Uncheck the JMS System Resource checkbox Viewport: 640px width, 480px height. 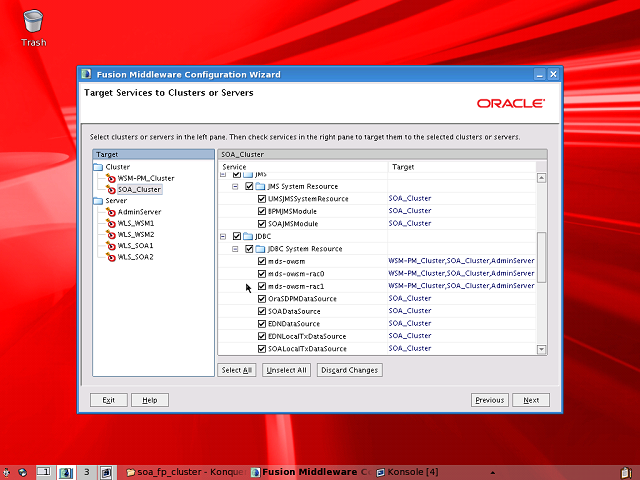[249, 187]
